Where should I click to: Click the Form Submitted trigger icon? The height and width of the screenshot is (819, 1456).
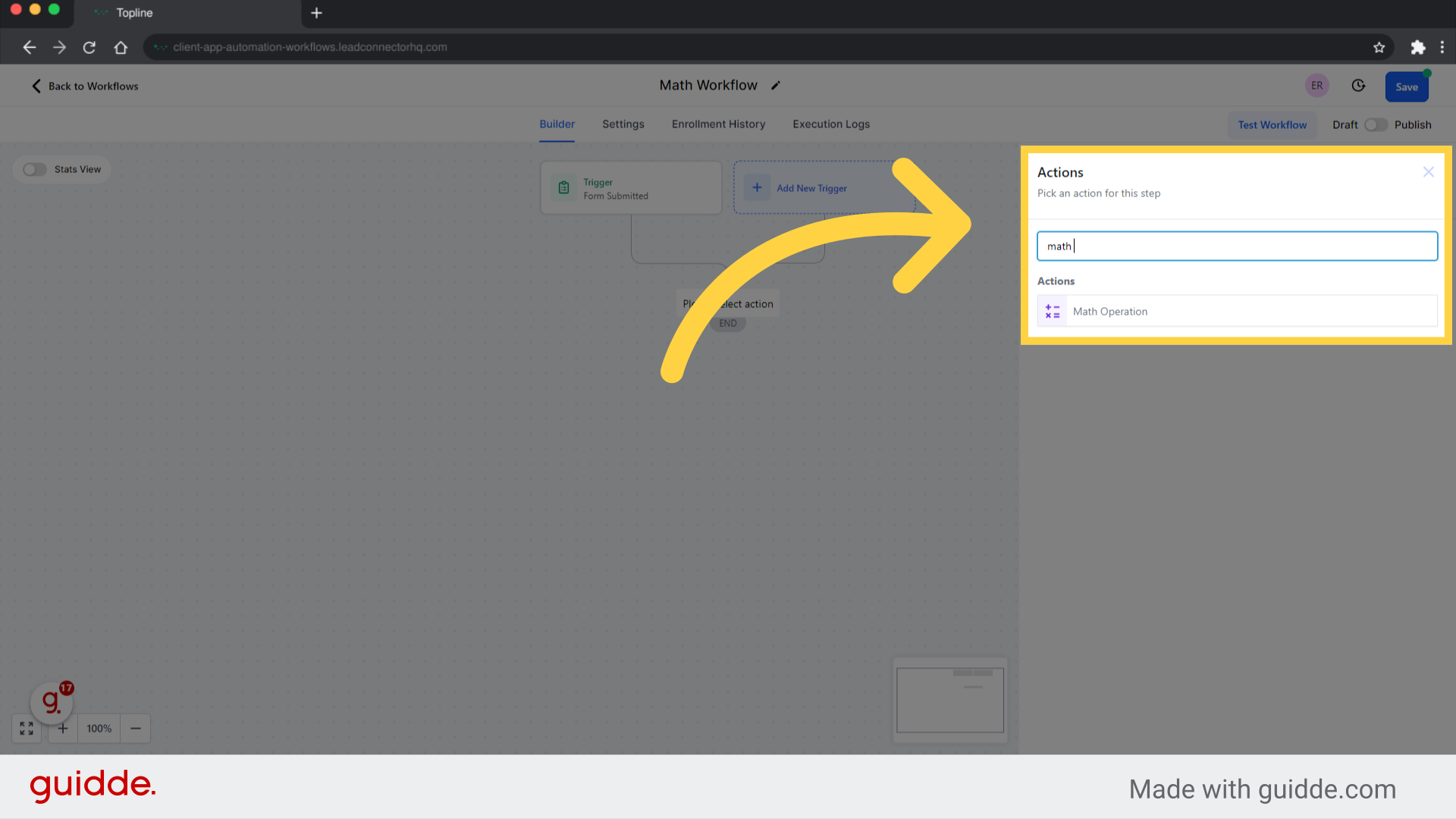(563, 188)
